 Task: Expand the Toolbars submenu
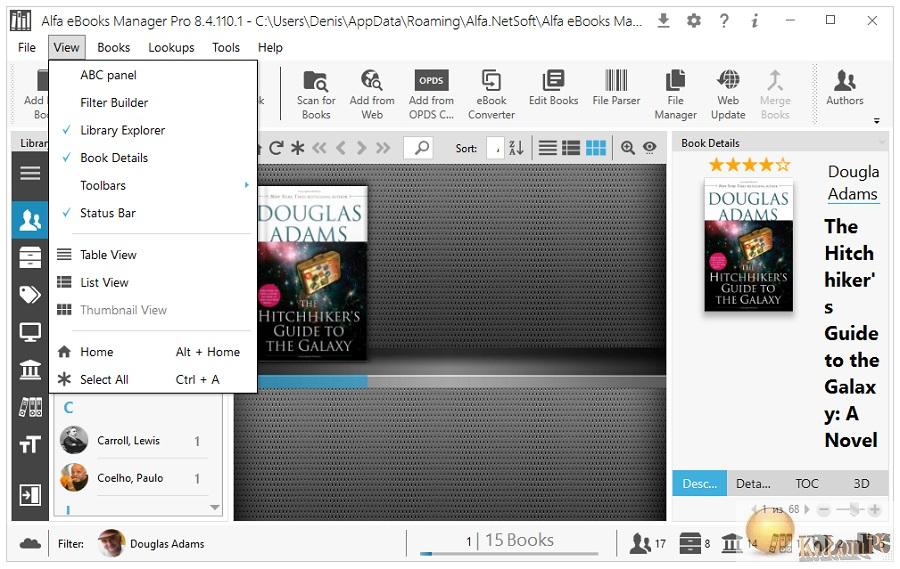153,185
